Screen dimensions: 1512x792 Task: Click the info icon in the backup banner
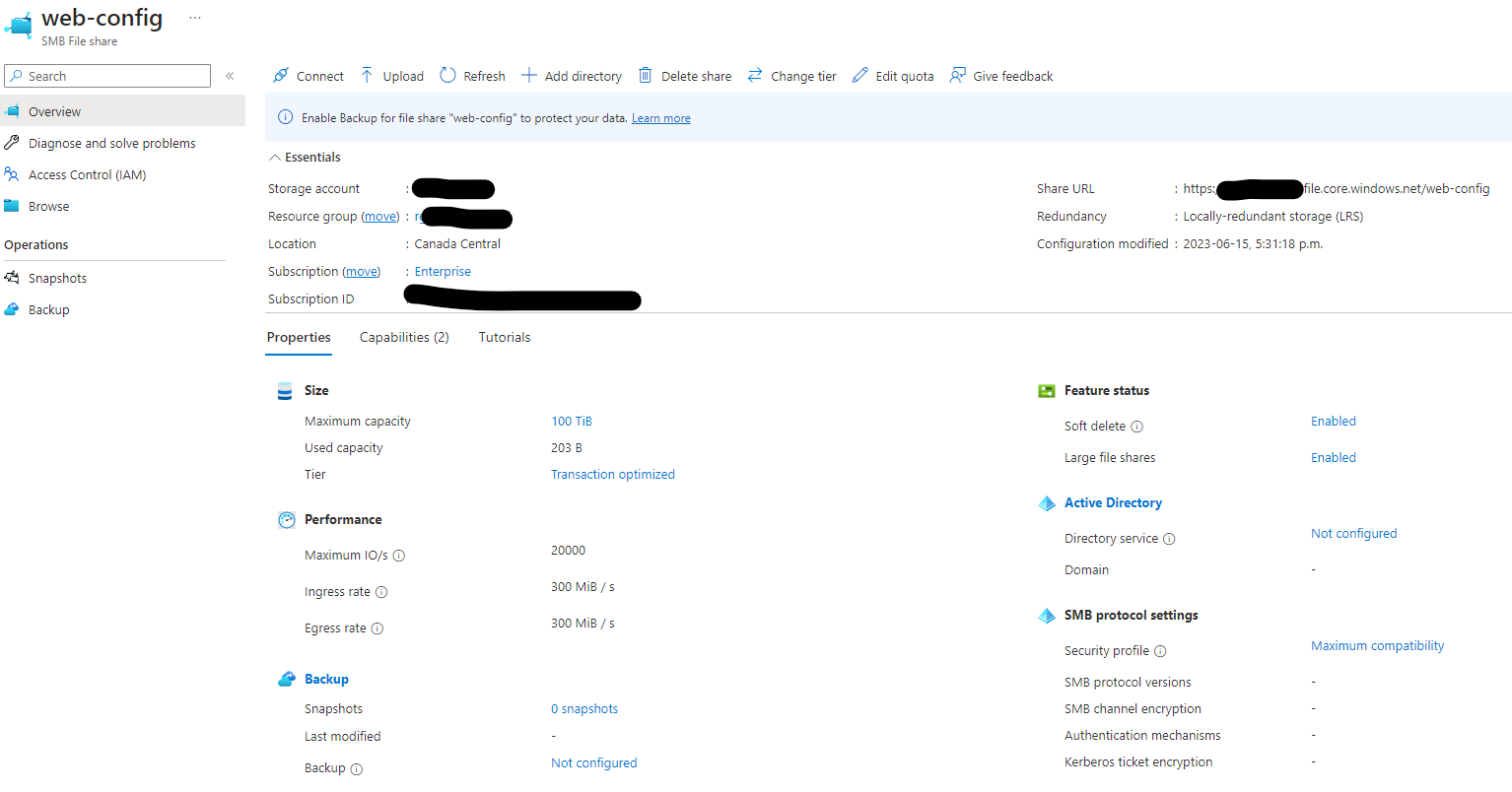pos(286,117)
